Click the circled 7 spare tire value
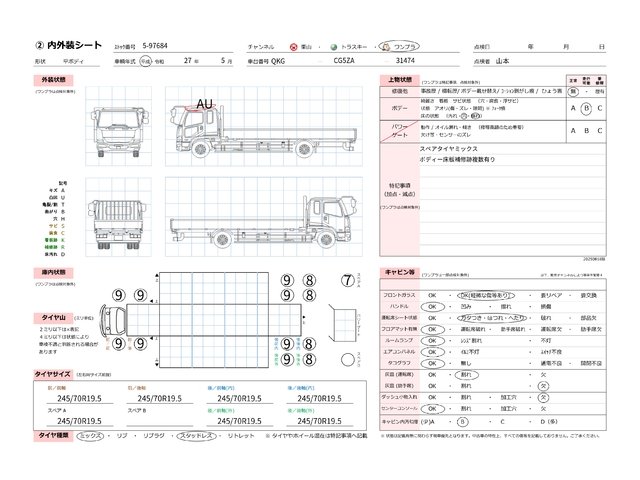 pos(347,280)
